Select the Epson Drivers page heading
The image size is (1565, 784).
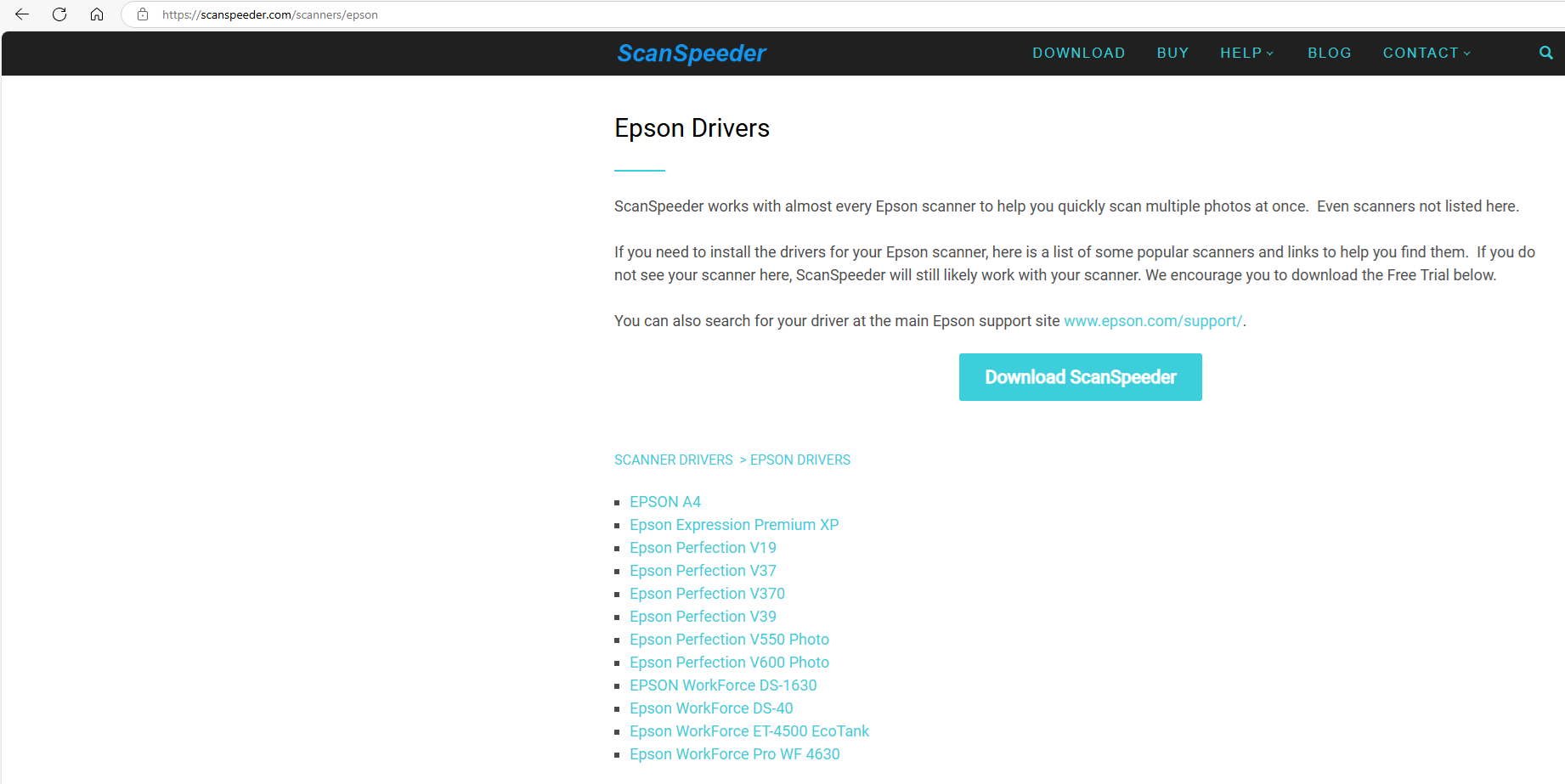coord(692,128)
